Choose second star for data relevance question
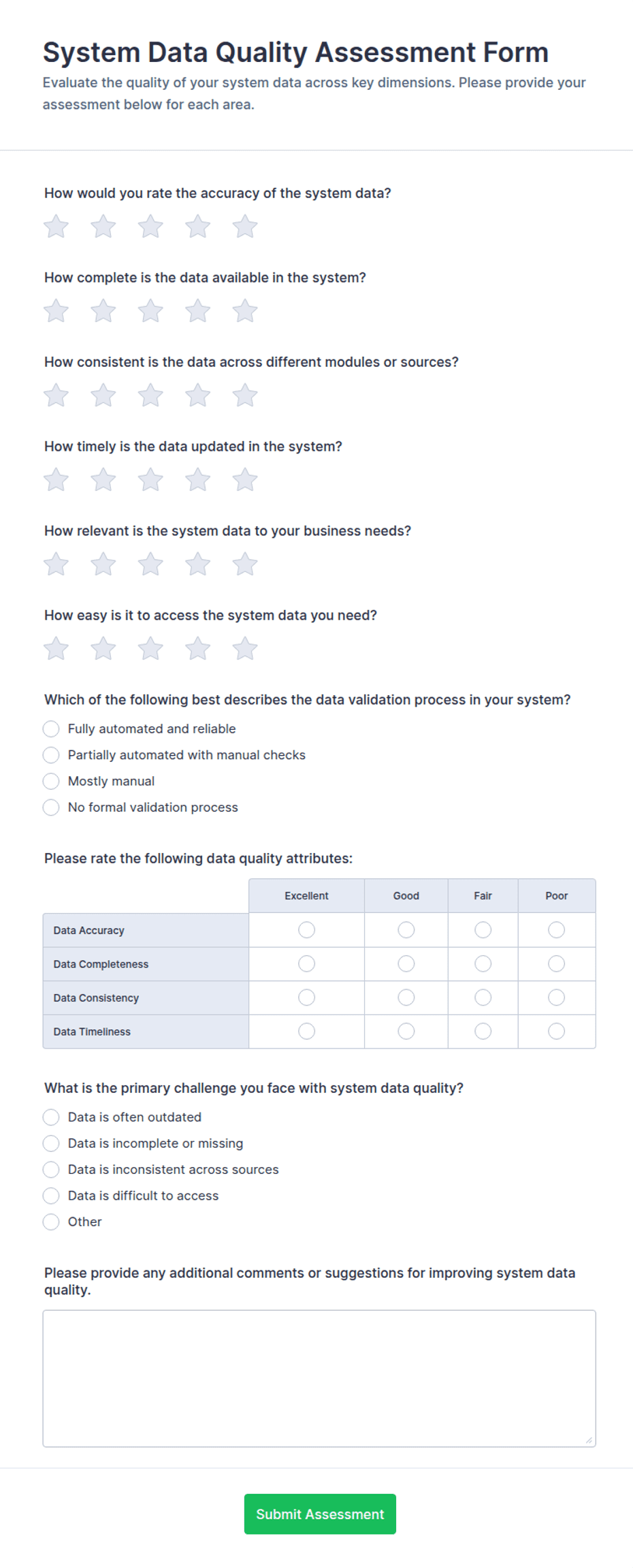 point(103,564)
